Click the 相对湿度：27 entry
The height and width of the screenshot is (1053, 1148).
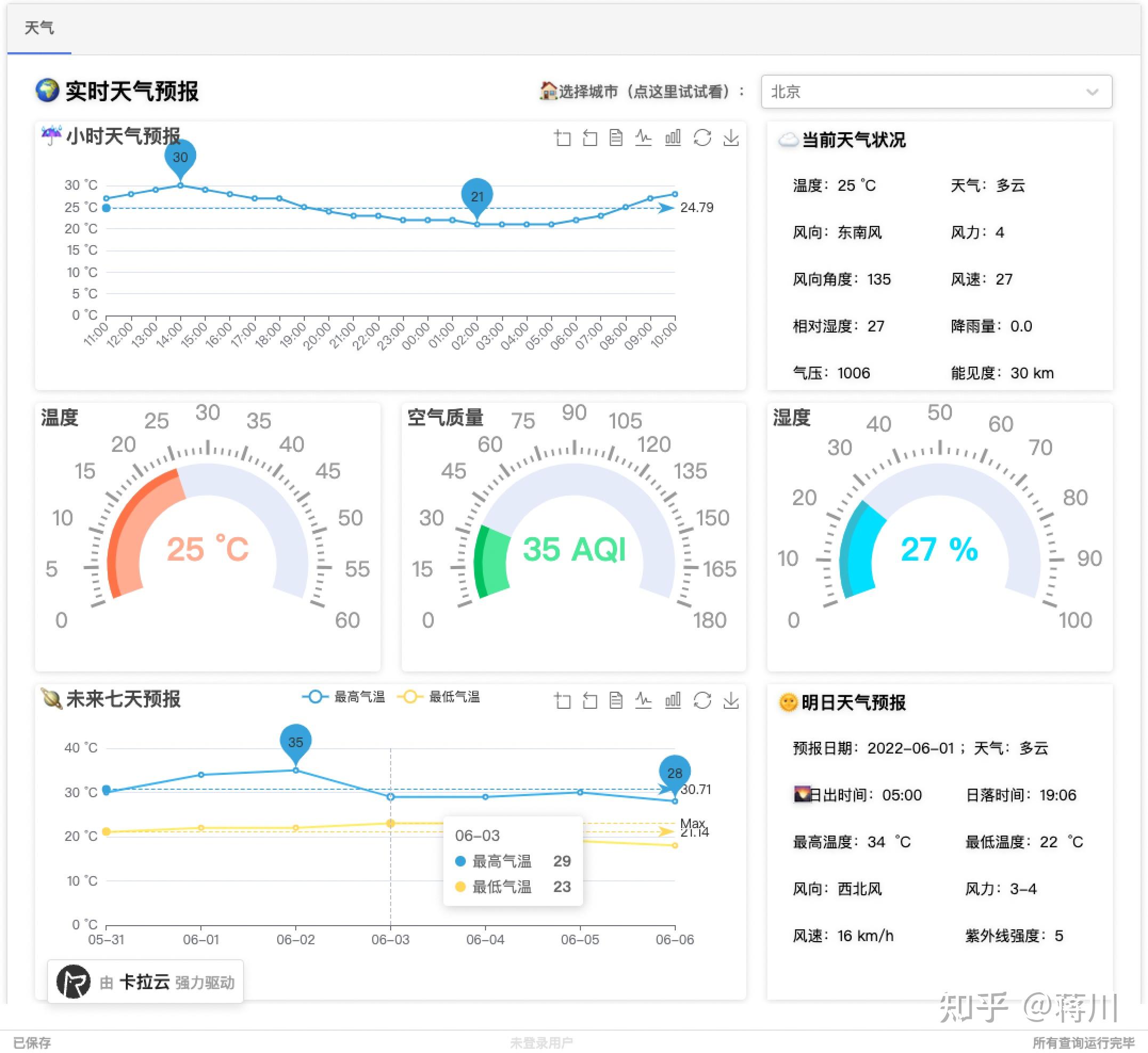click(x=838, y=327)
